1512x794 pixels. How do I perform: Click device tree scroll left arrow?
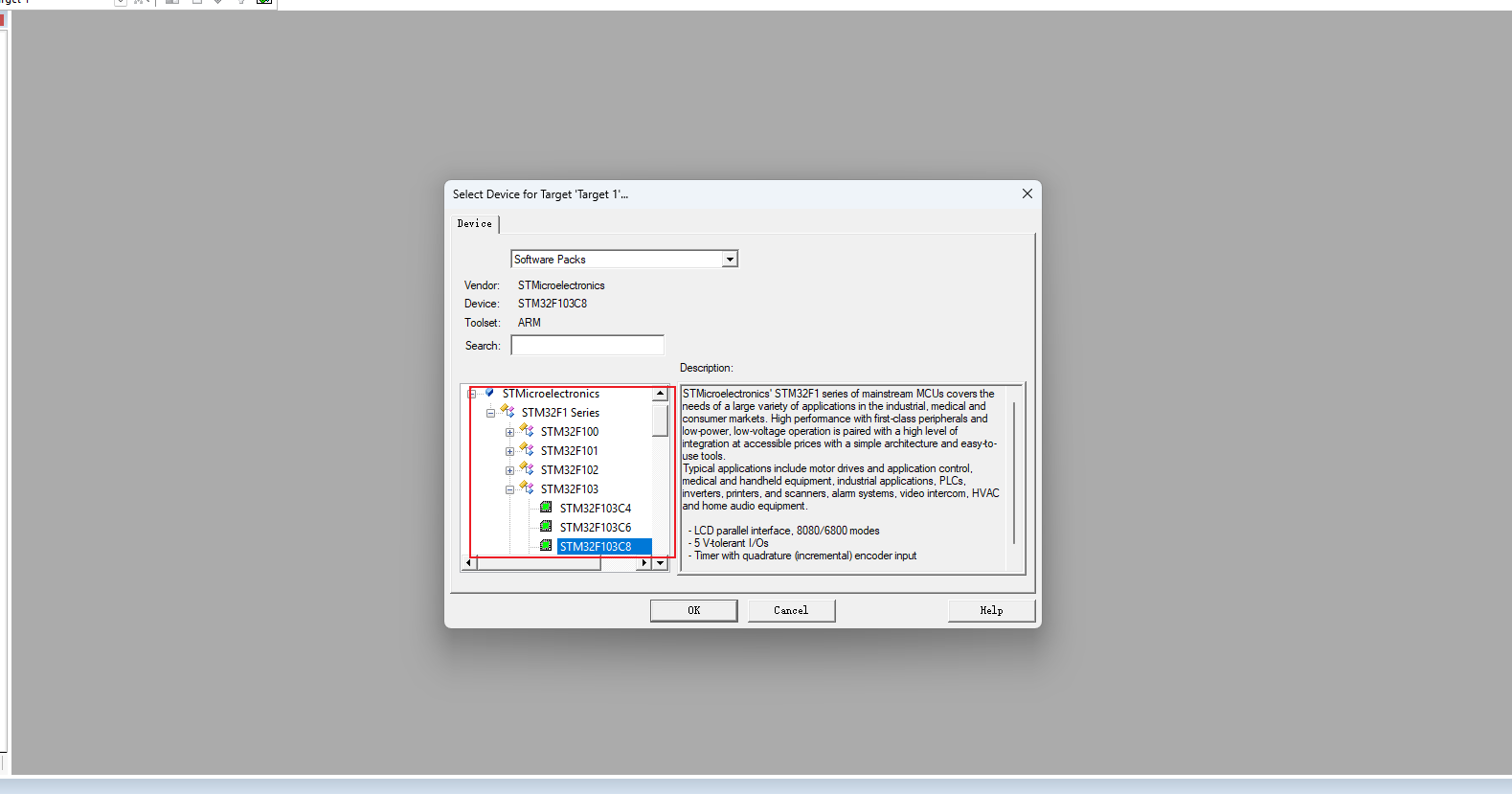(x=468, y=563)
